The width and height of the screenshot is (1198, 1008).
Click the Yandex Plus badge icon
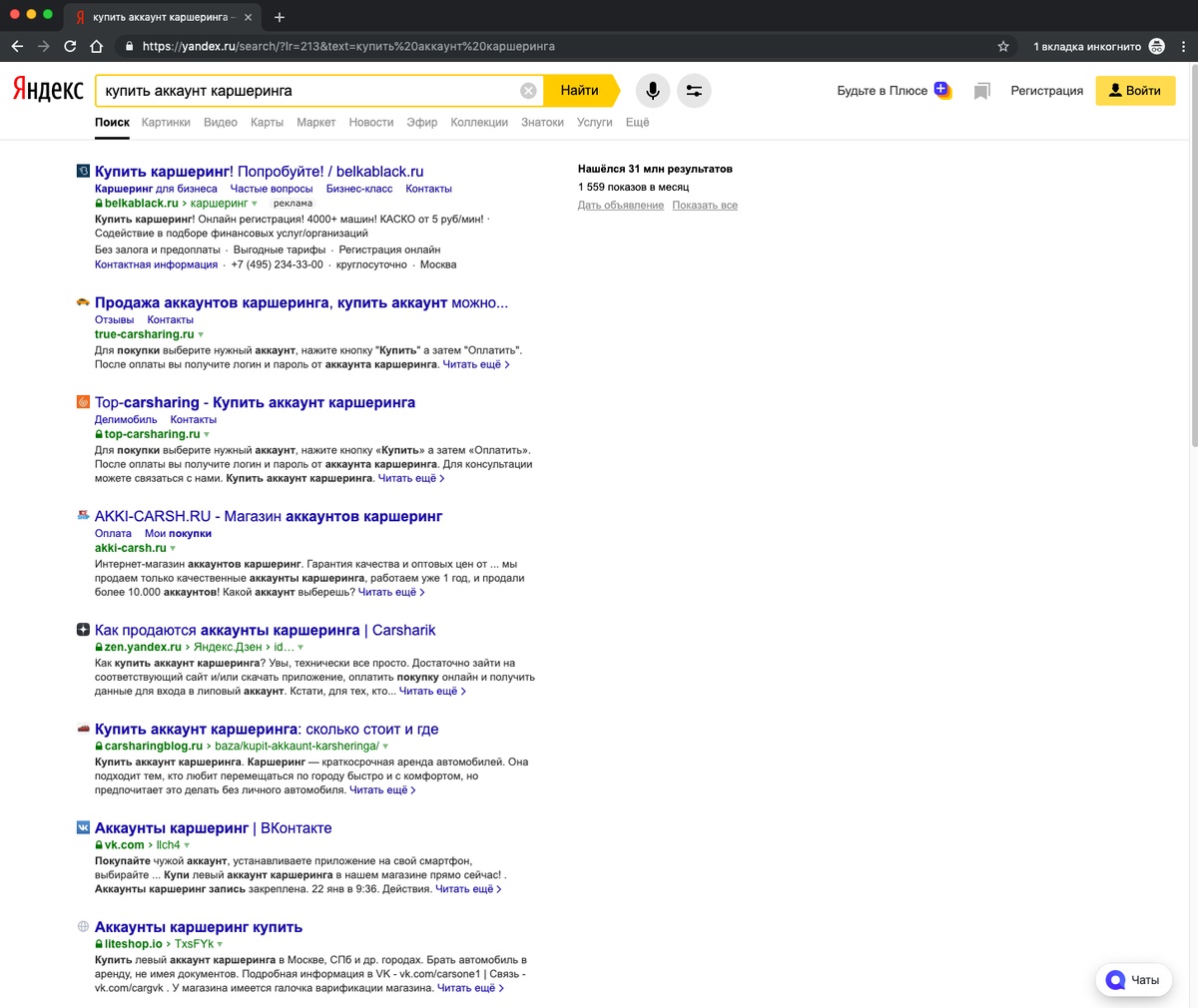pyautogui.click(x=942, y=90)
